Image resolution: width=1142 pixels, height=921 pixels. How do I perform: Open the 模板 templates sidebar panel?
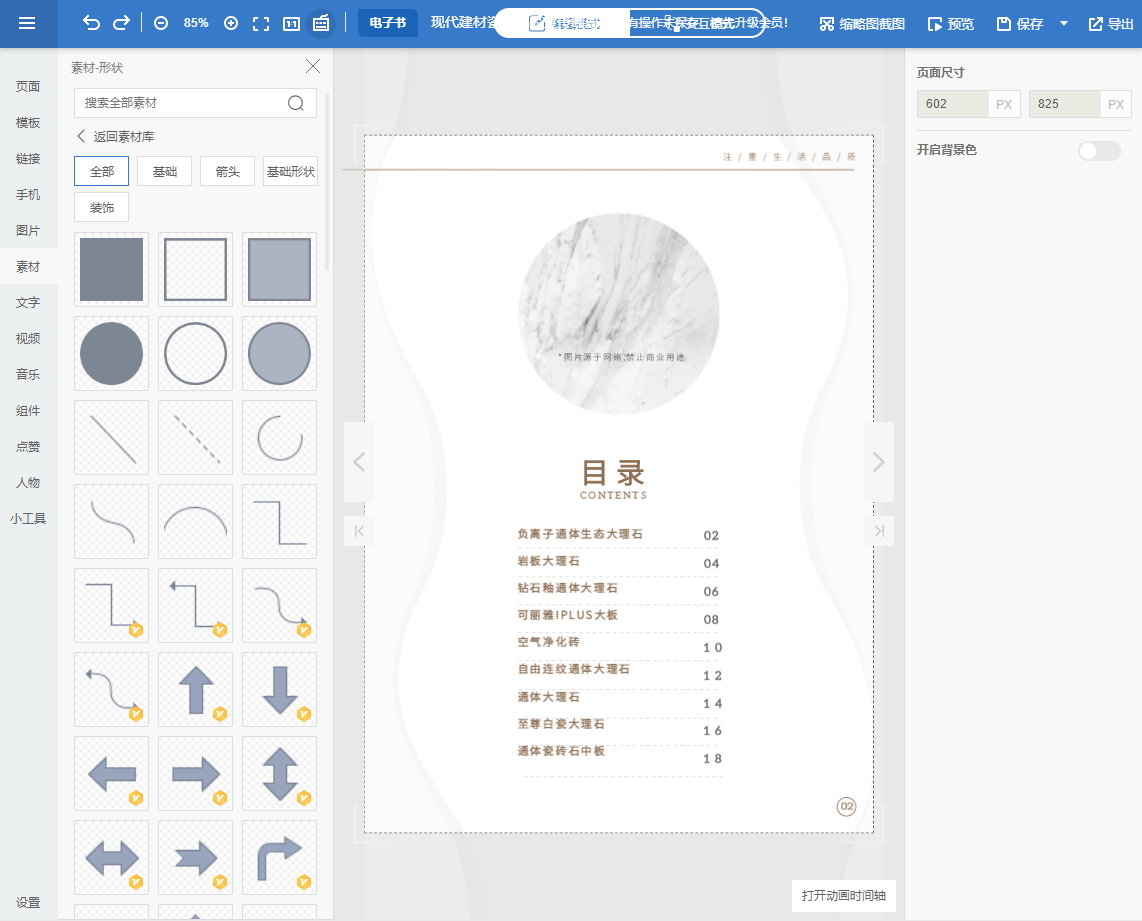click(29, 122)
